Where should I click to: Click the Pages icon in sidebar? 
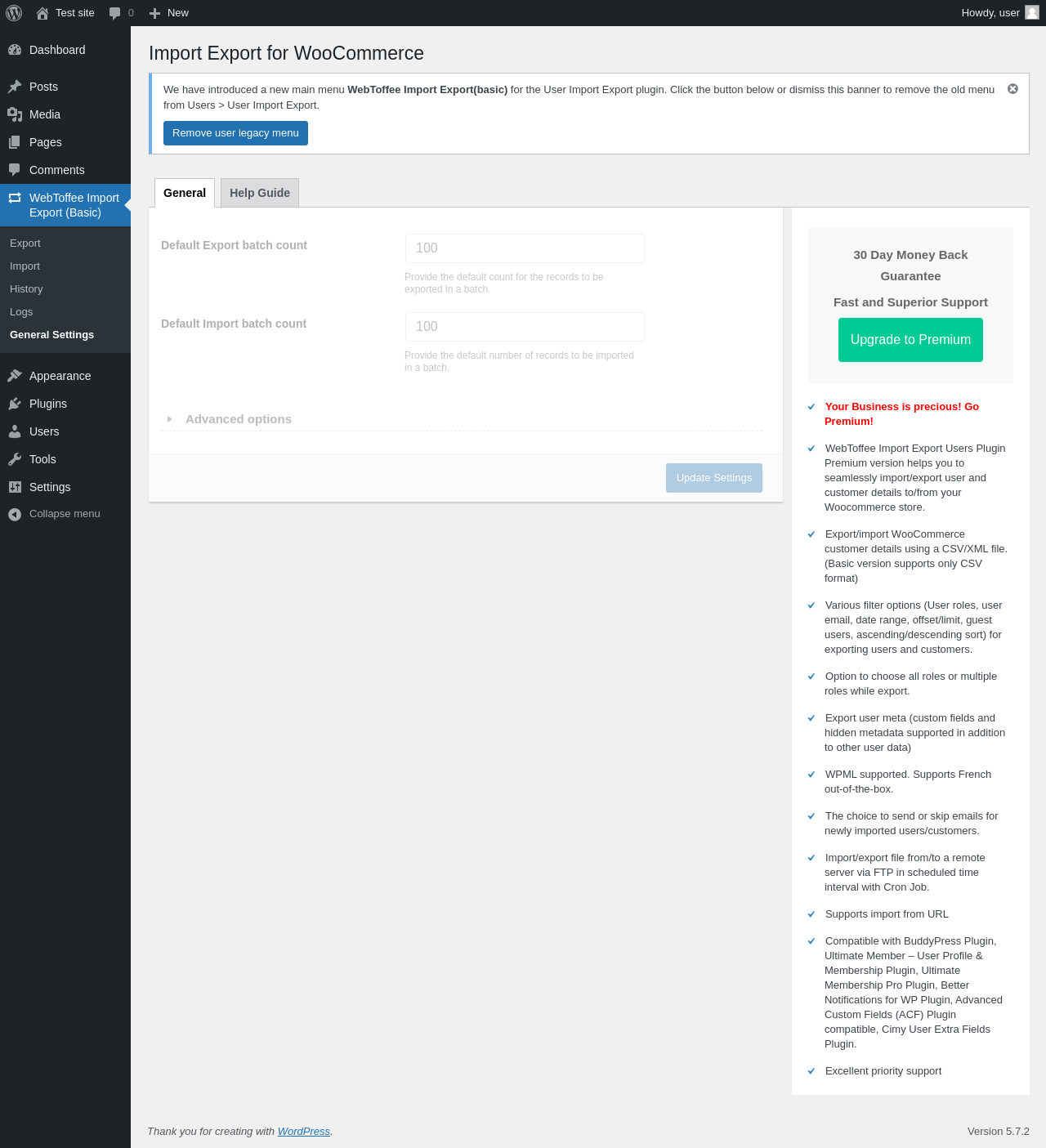(x=15, y=142)
